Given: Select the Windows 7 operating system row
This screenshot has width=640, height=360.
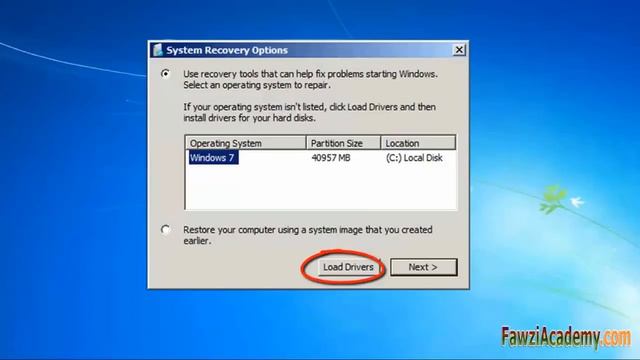Looking at the screenshot, I should click(321, 158).
